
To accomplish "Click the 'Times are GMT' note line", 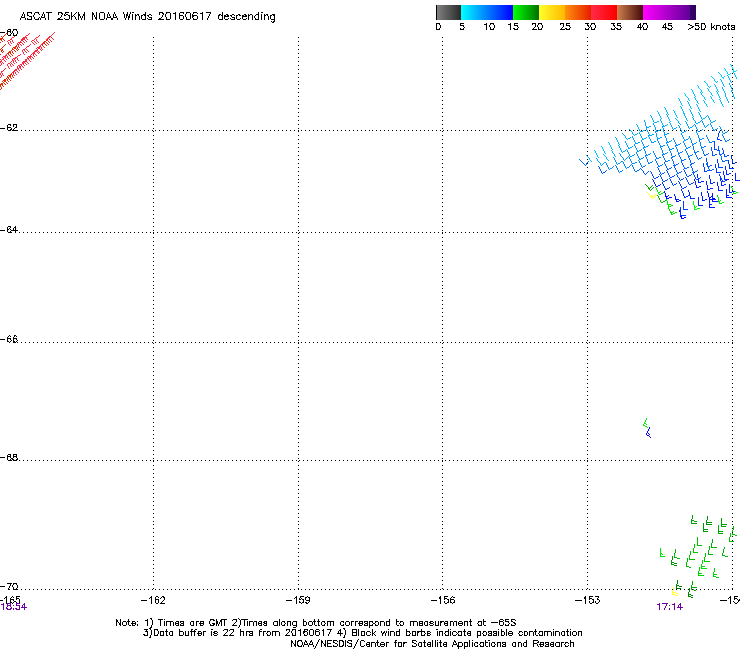I will (315, 623).
